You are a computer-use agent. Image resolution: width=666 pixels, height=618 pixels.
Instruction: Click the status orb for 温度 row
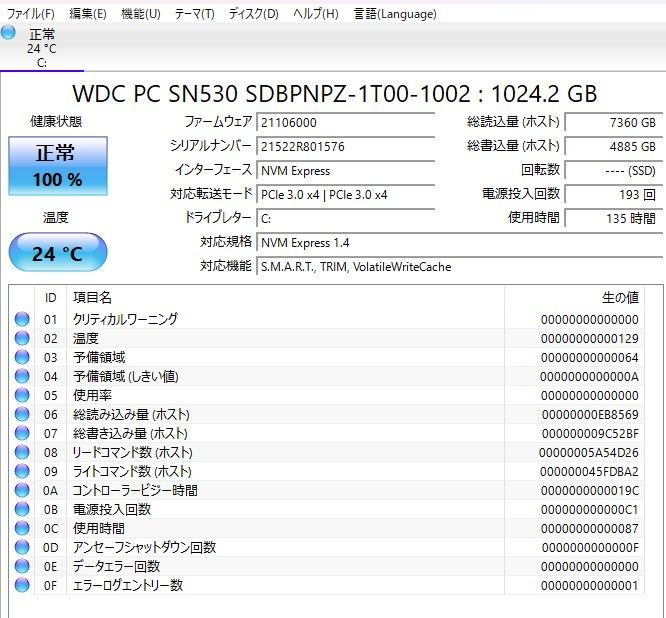coord(22,338)
